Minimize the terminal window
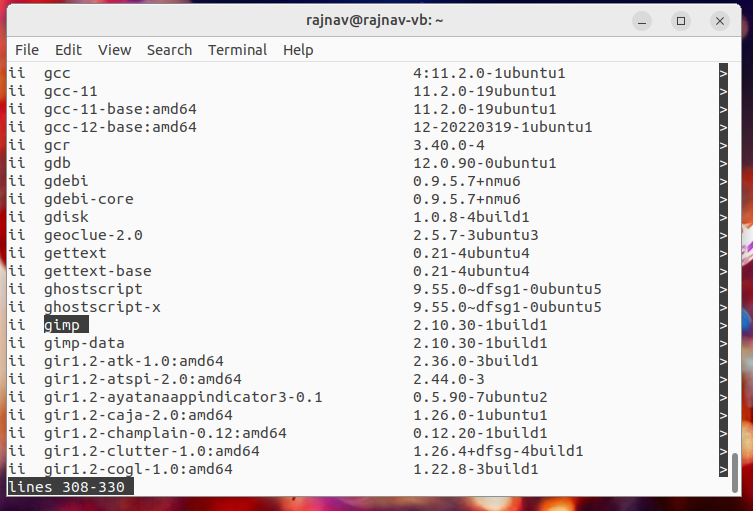This screenshot has height=511, width=753. tap(642, 21)
